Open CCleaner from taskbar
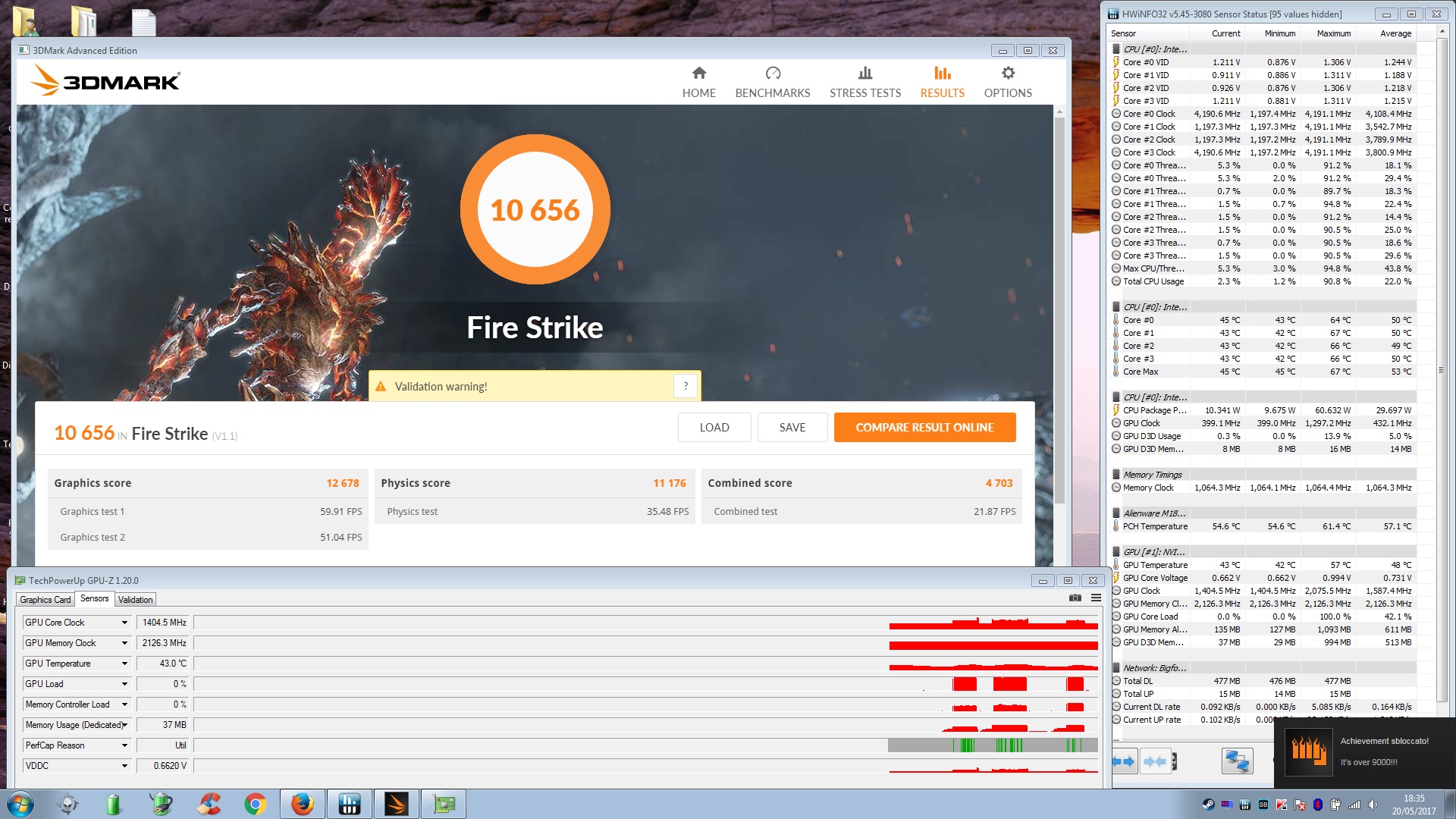Viewport: 1456px width, 819px height. (x=209, y=805)
